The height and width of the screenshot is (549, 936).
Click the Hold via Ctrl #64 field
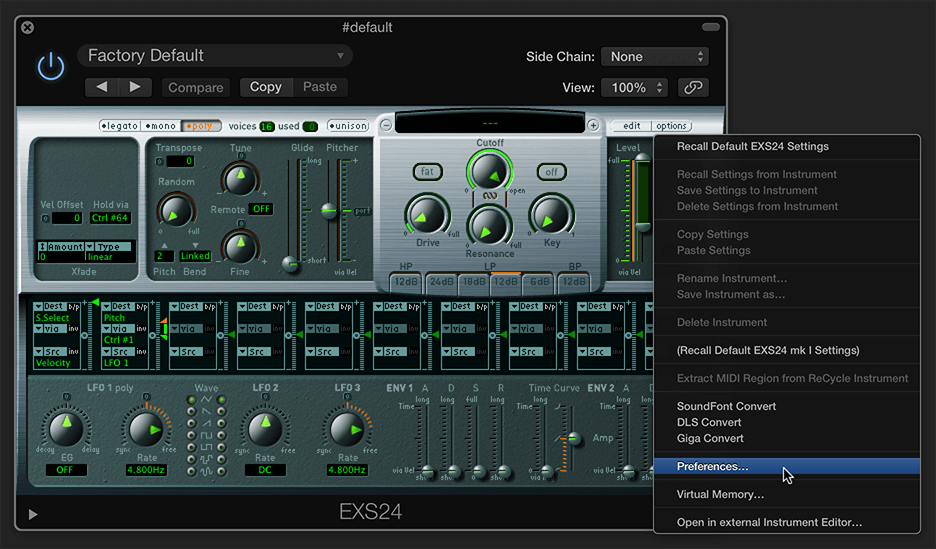tap(110, 218)
